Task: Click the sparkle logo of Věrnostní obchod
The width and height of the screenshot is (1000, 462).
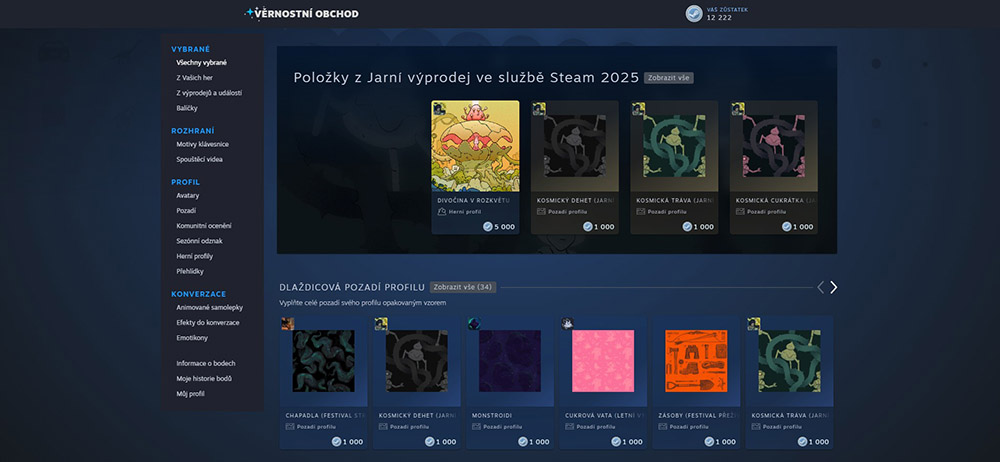Action: point(251,13)
